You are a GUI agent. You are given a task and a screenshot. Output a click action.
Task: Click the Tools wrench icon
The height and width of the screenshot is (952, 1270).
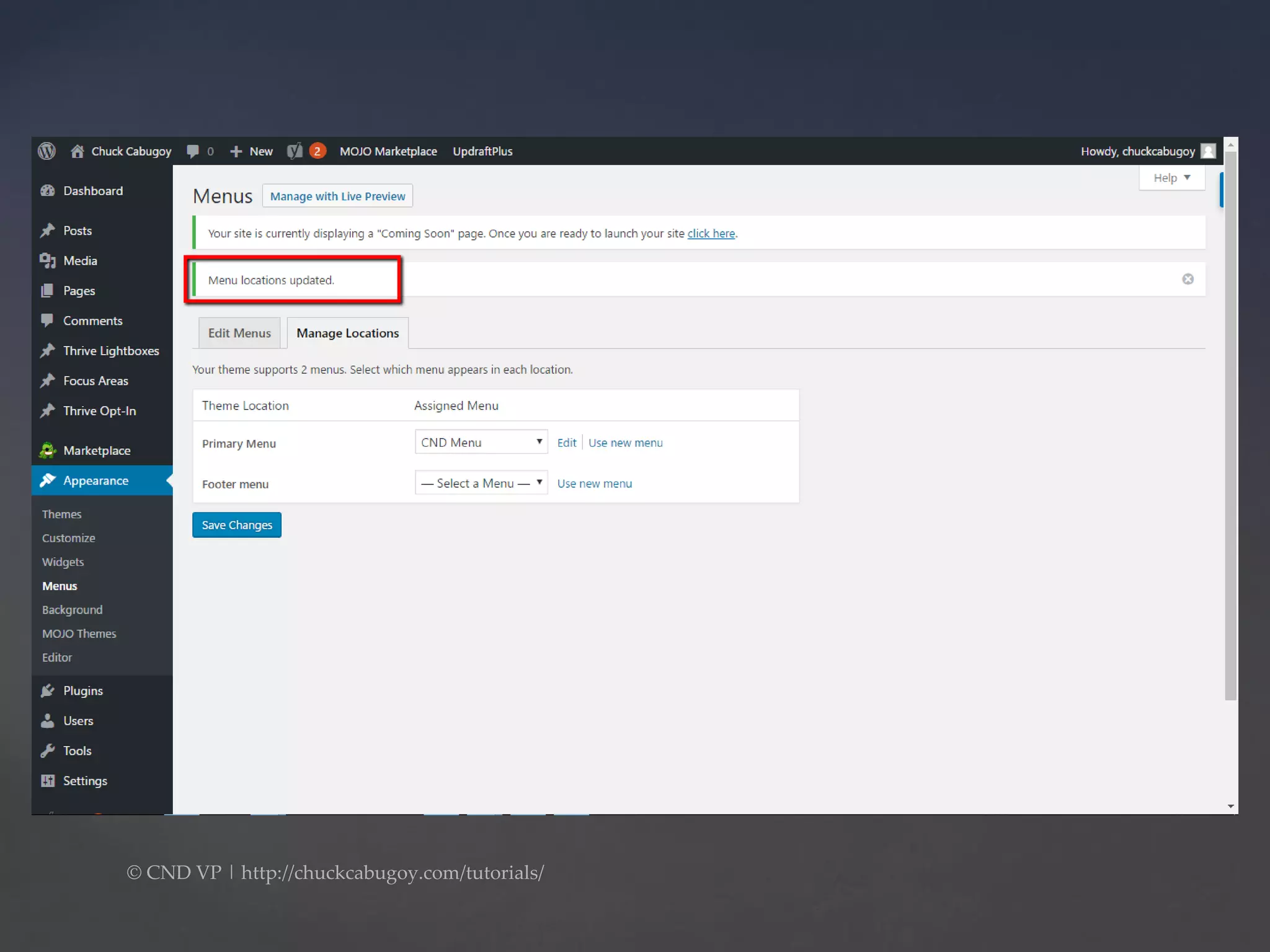(x=48, y=751)
